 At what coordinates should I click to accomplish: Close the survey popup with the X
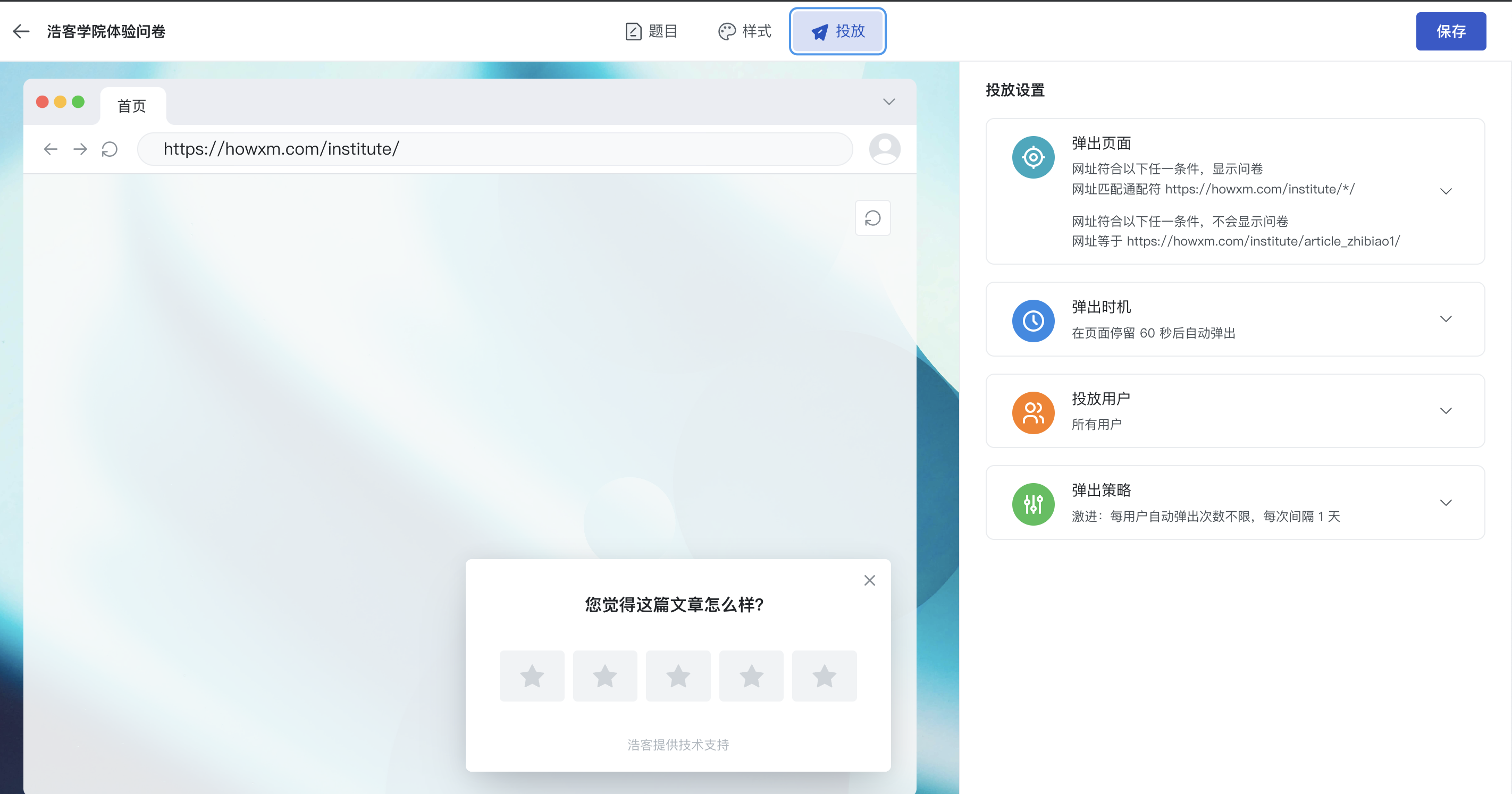click(x=869, y=580)
